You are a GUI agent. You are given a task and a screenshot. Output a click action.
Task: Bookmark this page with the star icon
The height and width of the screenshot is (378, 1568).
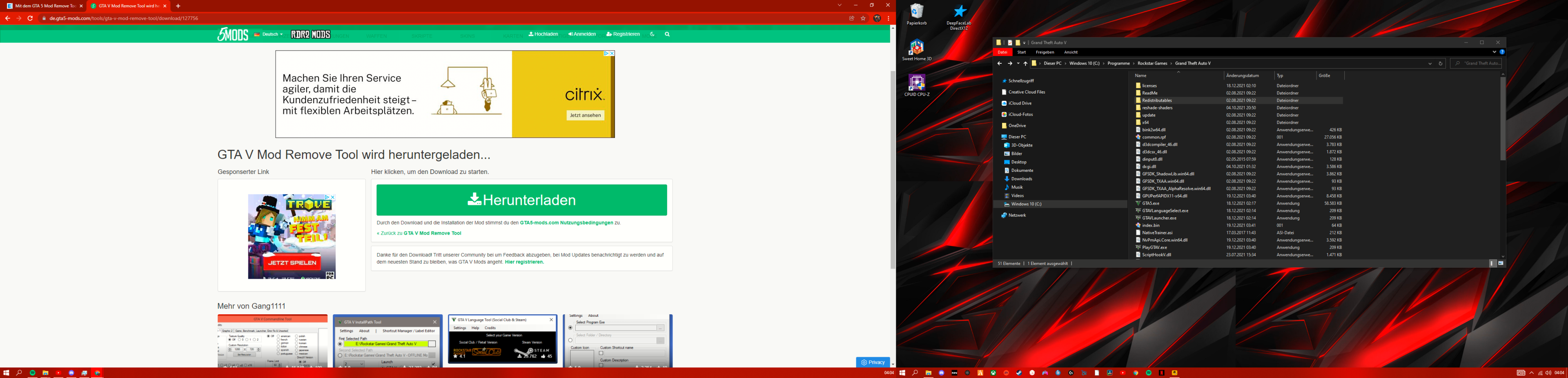[x=863, y=18]
